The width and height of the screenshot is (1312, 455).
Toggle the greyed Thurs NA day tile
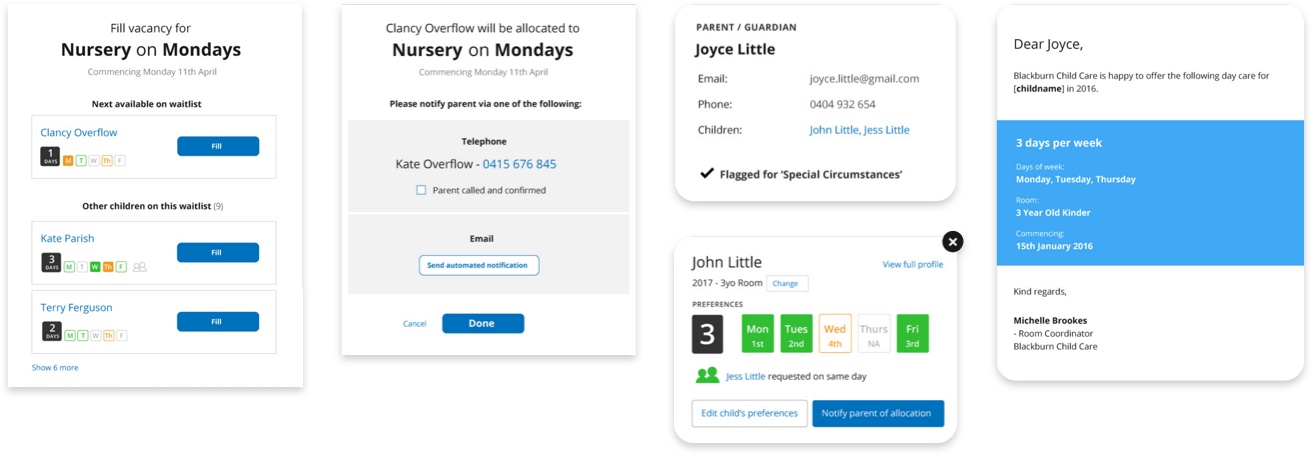coord(874,334)
